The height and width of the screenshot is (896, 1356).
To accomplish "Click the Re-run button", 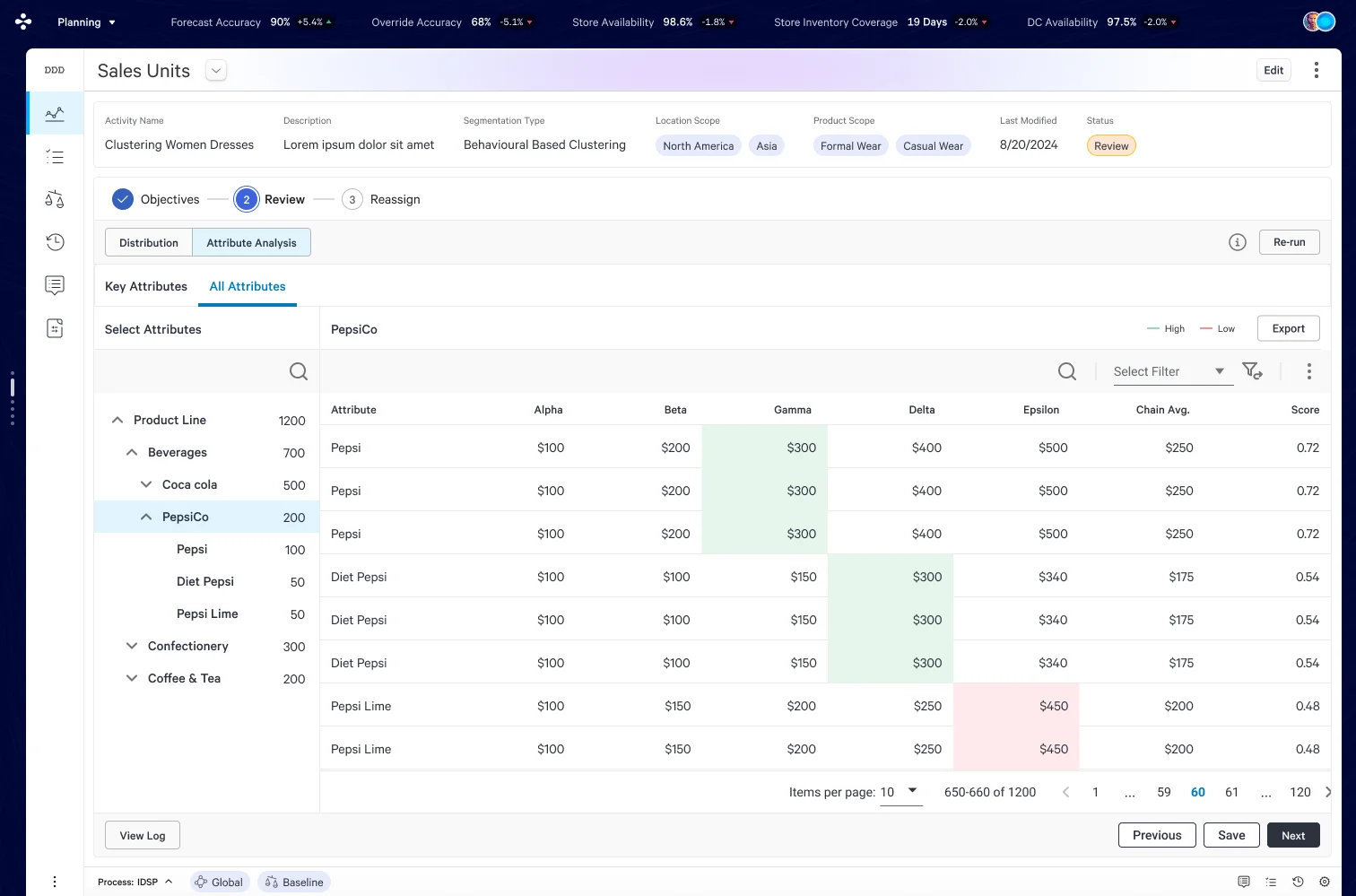I will click(1290, 242).
